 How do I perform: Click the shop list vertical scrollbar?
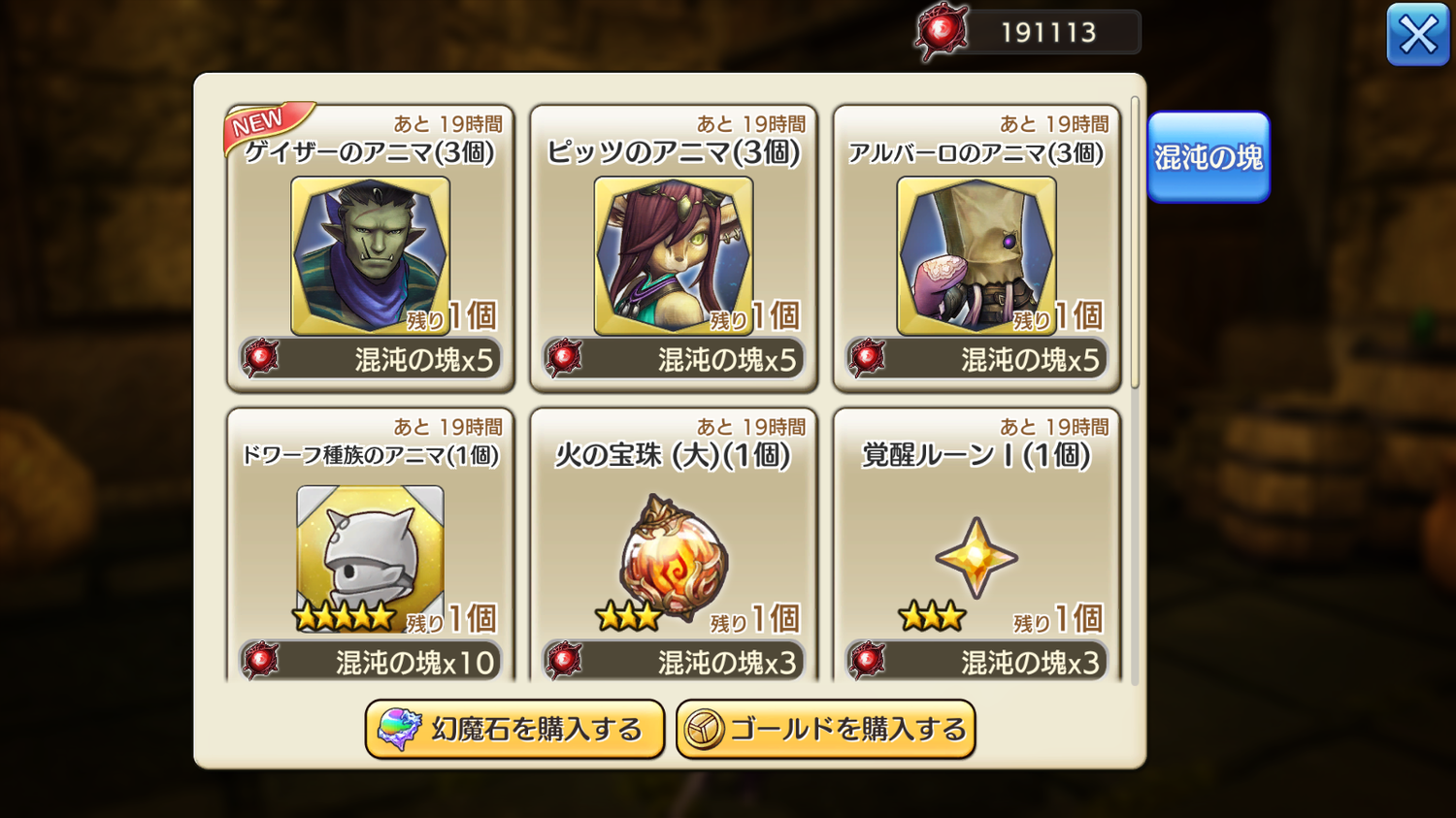coord(1135,243)
